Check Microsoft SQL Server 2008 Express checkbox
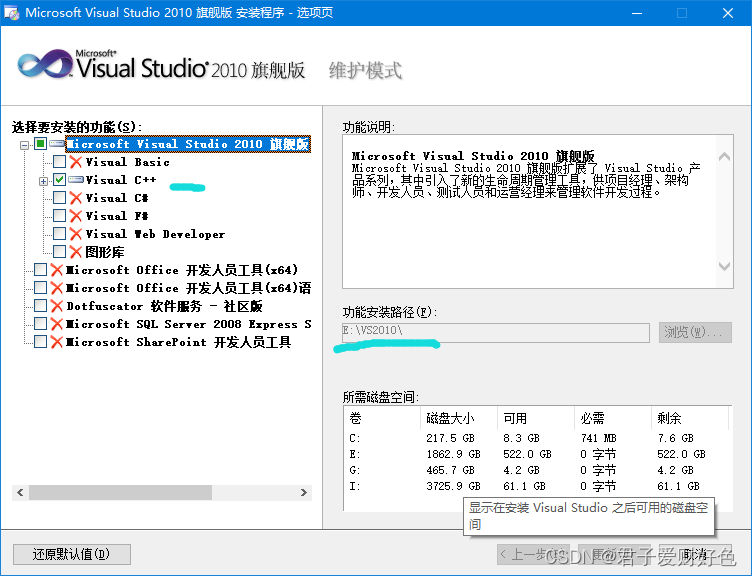The width and height of the screenshot is (752, 576). (x=40, y=324)
